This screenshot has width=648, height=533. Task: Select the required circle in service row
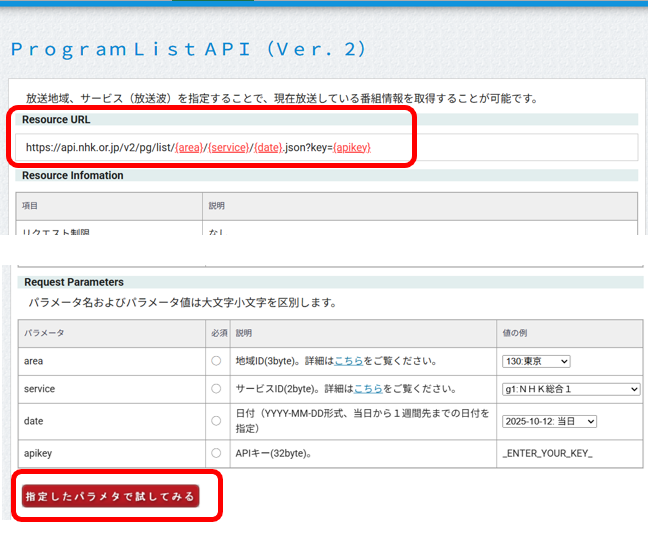tap(216, 389)
